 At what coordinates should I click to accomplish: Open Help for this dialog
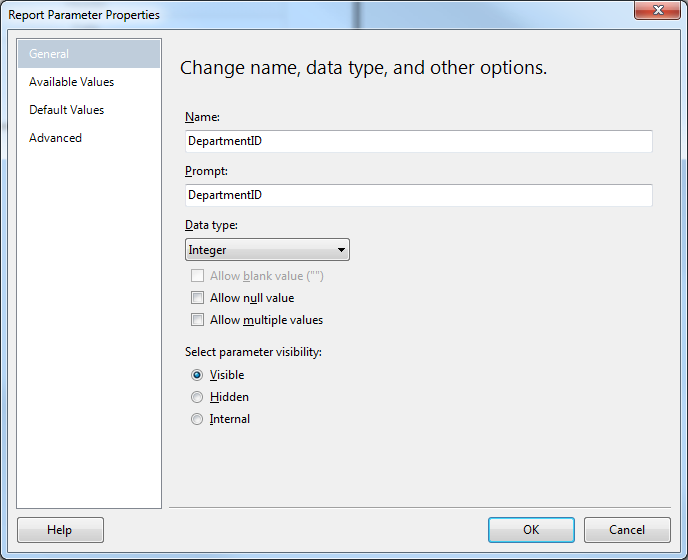click(61, 530)
